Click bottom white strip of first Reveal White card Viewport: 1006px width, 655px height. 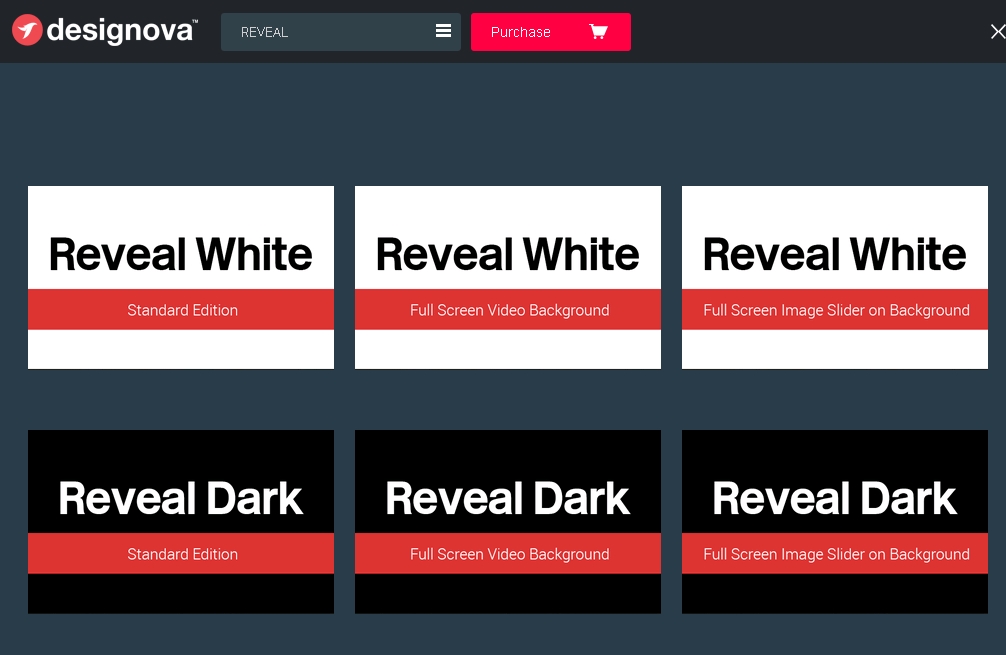click(x=181, y=349)
